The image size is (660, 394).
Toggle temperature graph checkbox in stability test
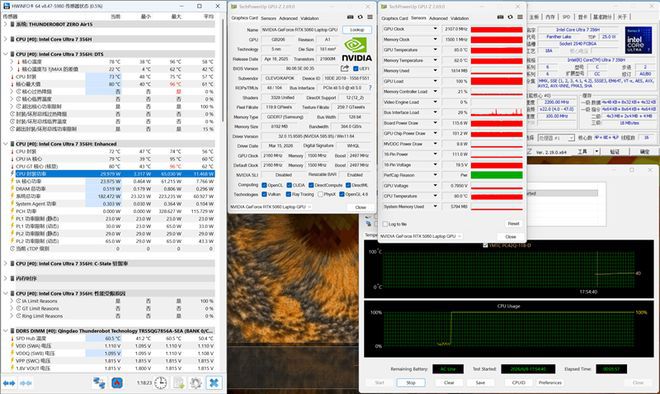(485, 245)
